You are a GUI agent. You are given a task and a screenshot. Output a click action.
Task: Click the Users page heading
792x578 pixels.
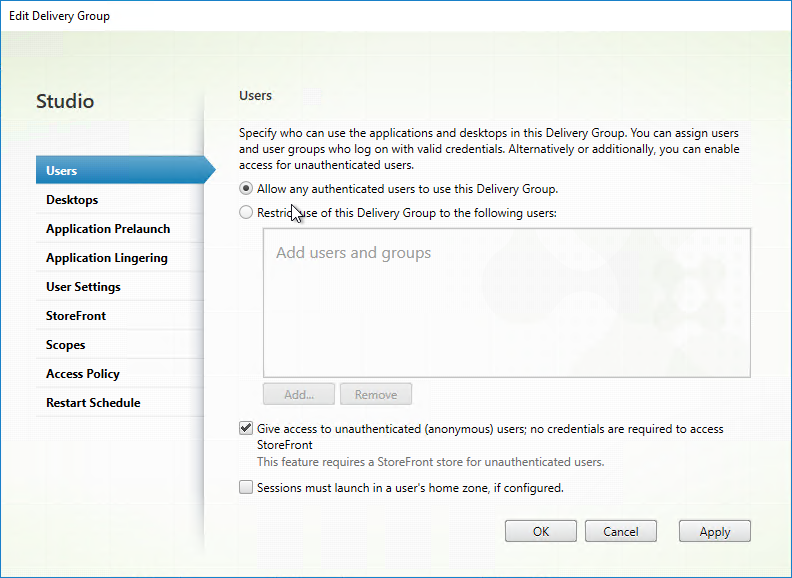tap(256, 95)
